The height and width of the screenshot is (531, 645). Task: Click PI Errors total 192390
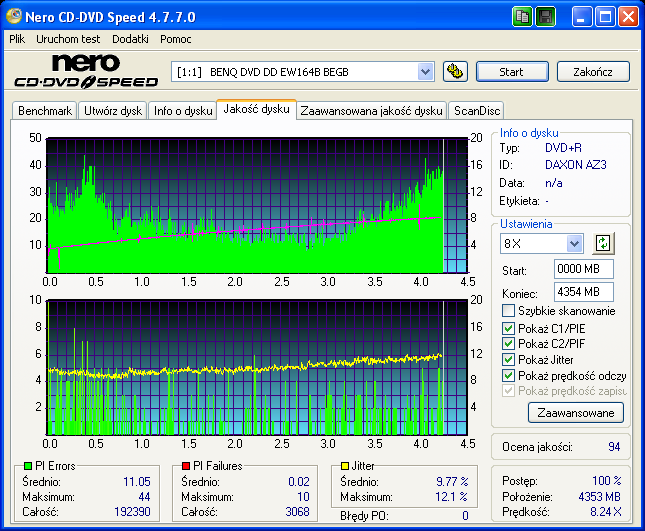click(132, 512)
